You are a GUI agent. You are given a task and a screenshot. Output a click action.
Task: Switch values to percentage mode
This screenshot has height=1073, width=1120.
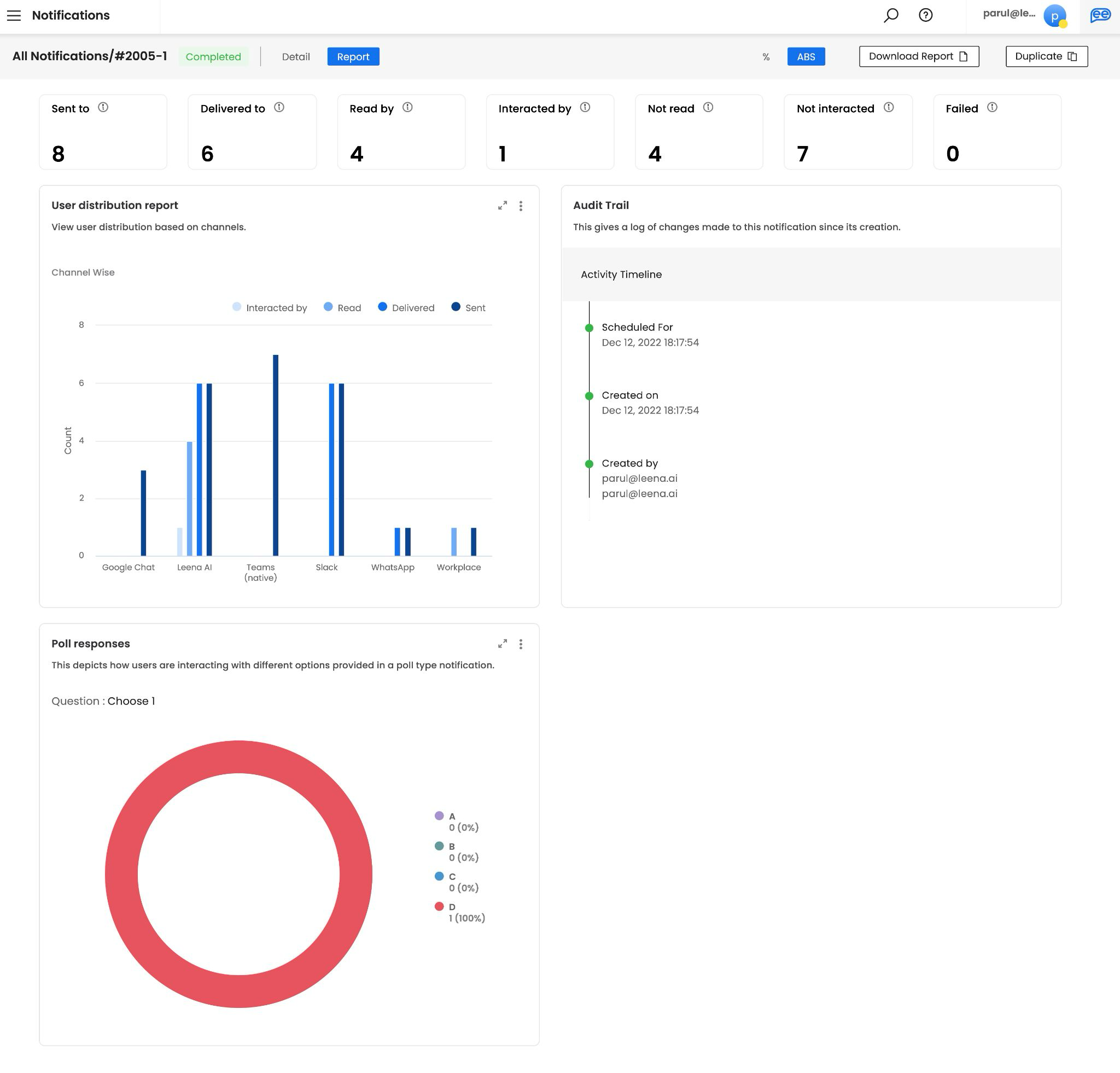(x=766, y=56)
